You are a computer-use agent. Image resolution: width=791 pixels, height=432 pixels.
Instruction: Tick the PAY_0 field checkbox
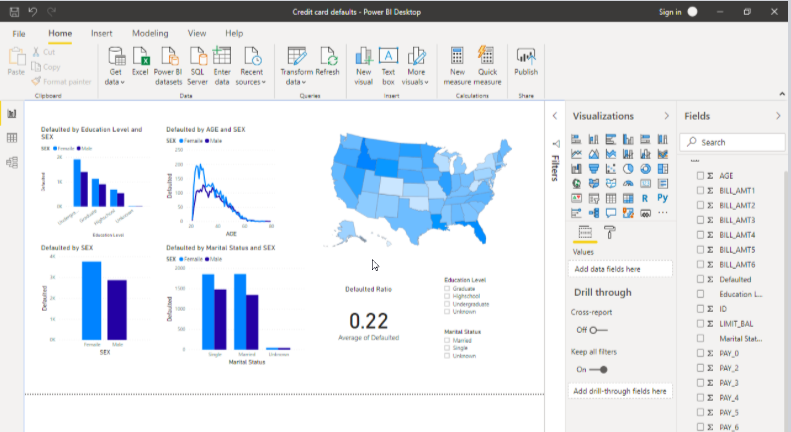pyautogui.click(x=700, y=353)
